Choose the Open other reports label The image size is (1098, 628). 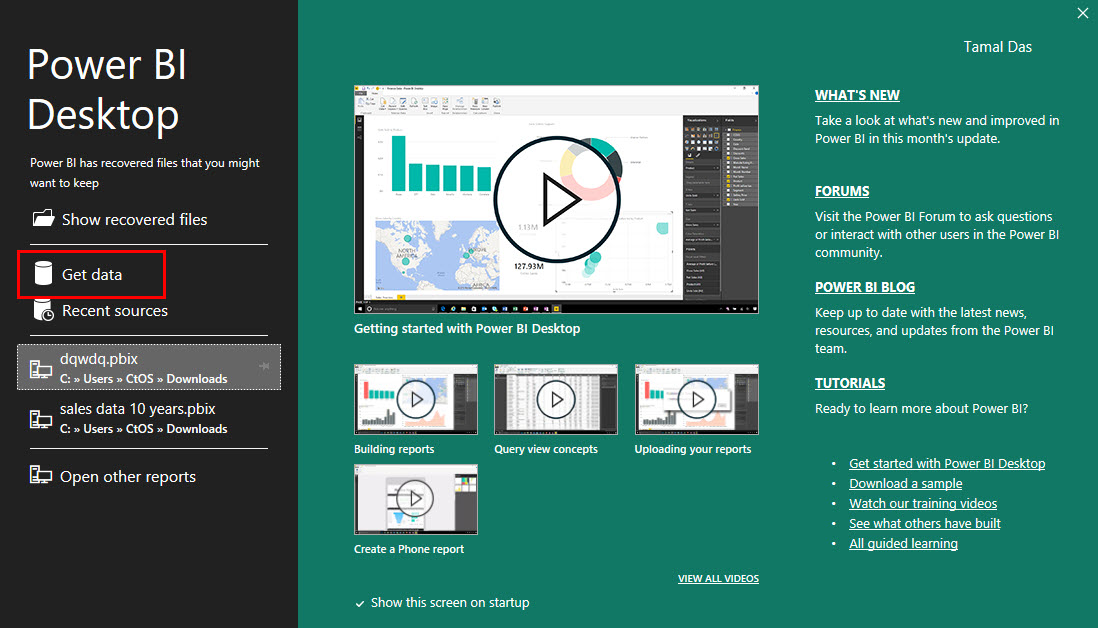[x=128, y=477]
